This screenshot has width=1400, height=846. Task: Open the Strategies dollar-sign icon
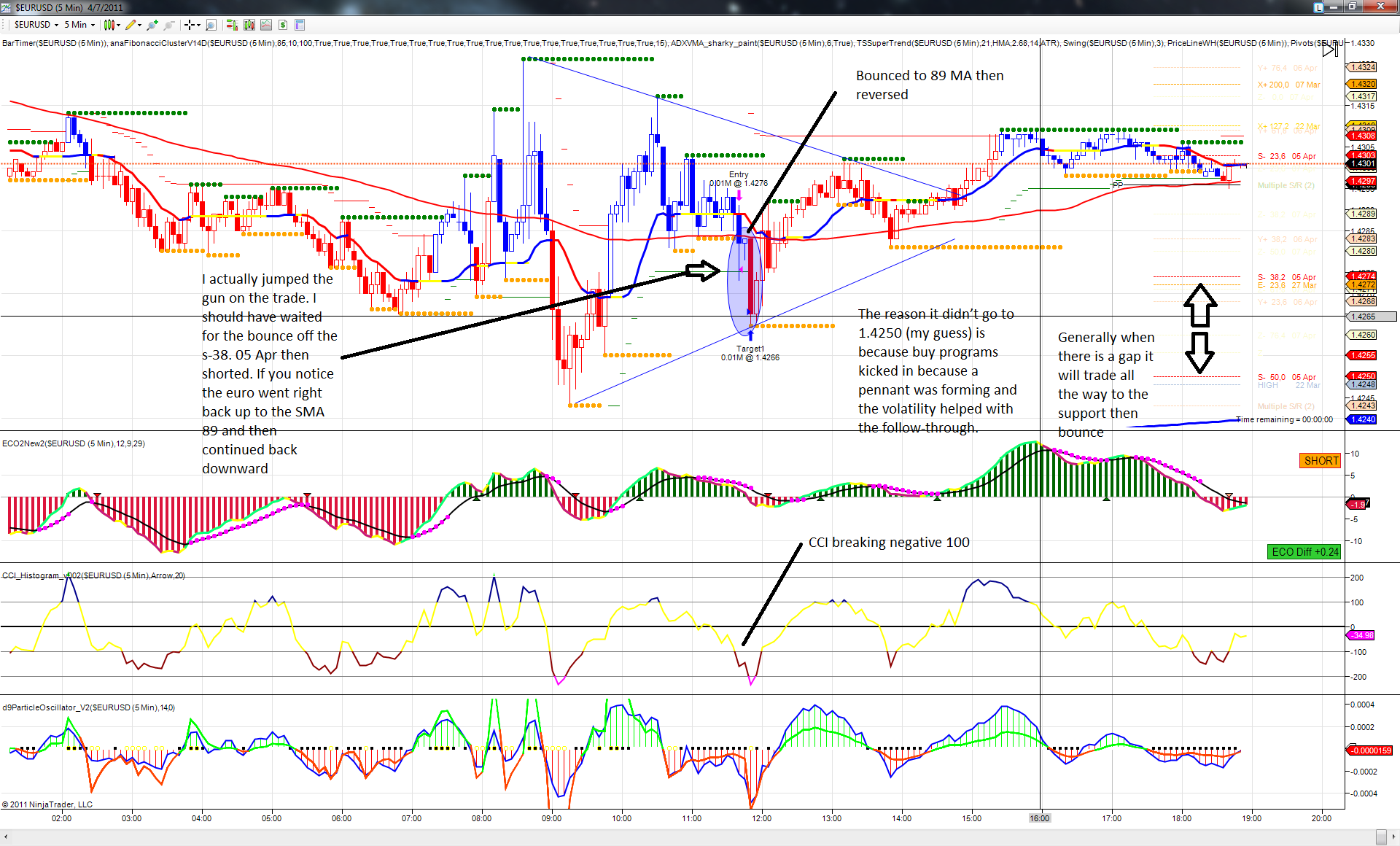(x=283, y=25)
